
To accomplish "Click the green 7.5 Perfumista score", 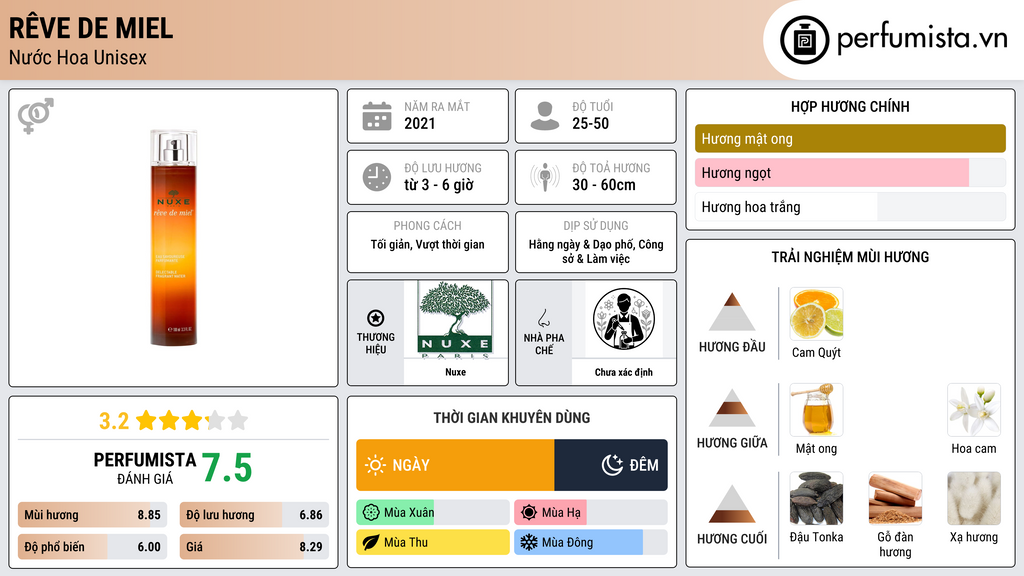I will tap(227, 468).
